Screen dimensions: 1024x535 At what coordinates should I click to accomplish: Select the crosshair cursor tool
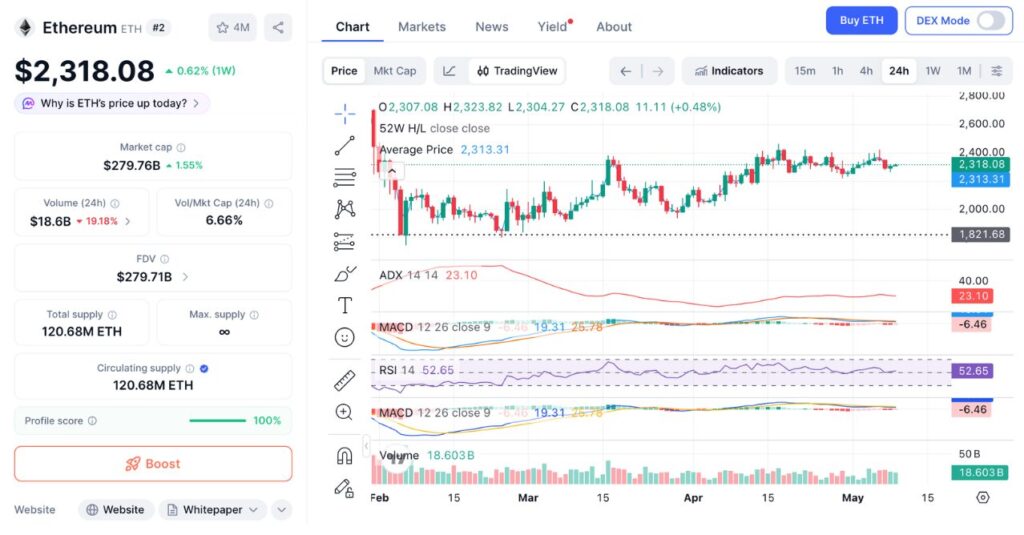(345, 114)
